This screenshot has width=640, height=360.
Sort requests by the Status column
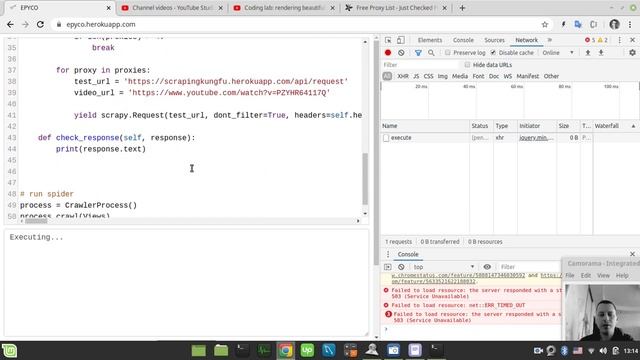[x=481, y=126]
